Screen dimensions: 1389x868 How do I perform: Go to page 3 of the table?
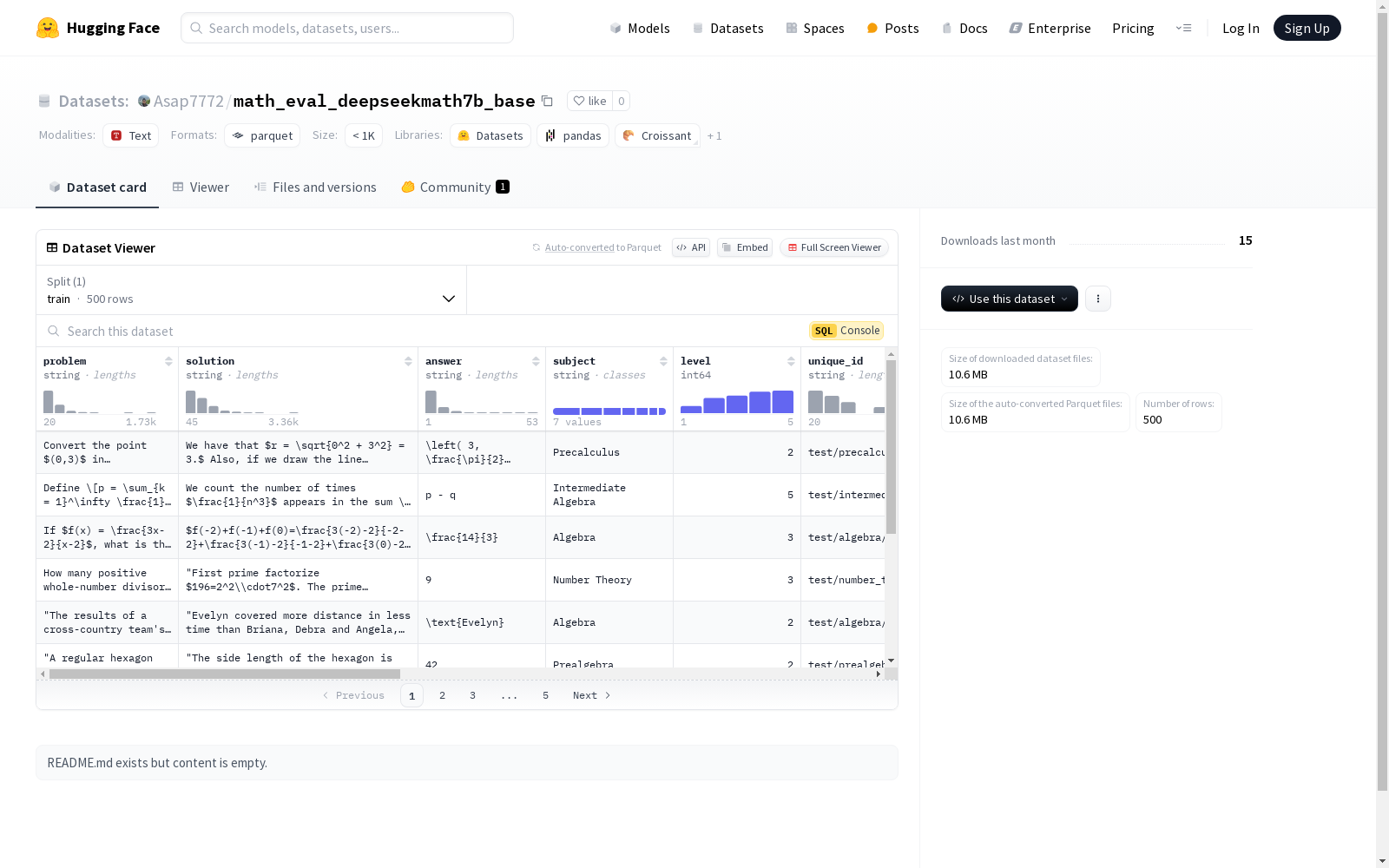point(472,695)
